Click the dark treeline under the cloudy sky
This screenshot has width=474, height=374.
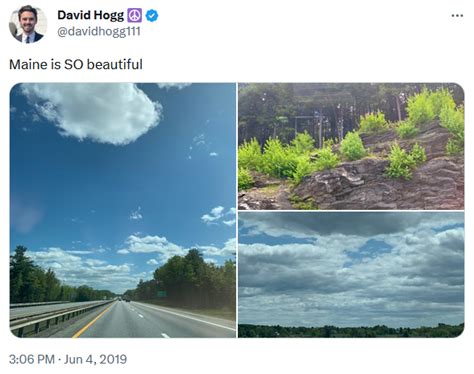click(351, 331)
